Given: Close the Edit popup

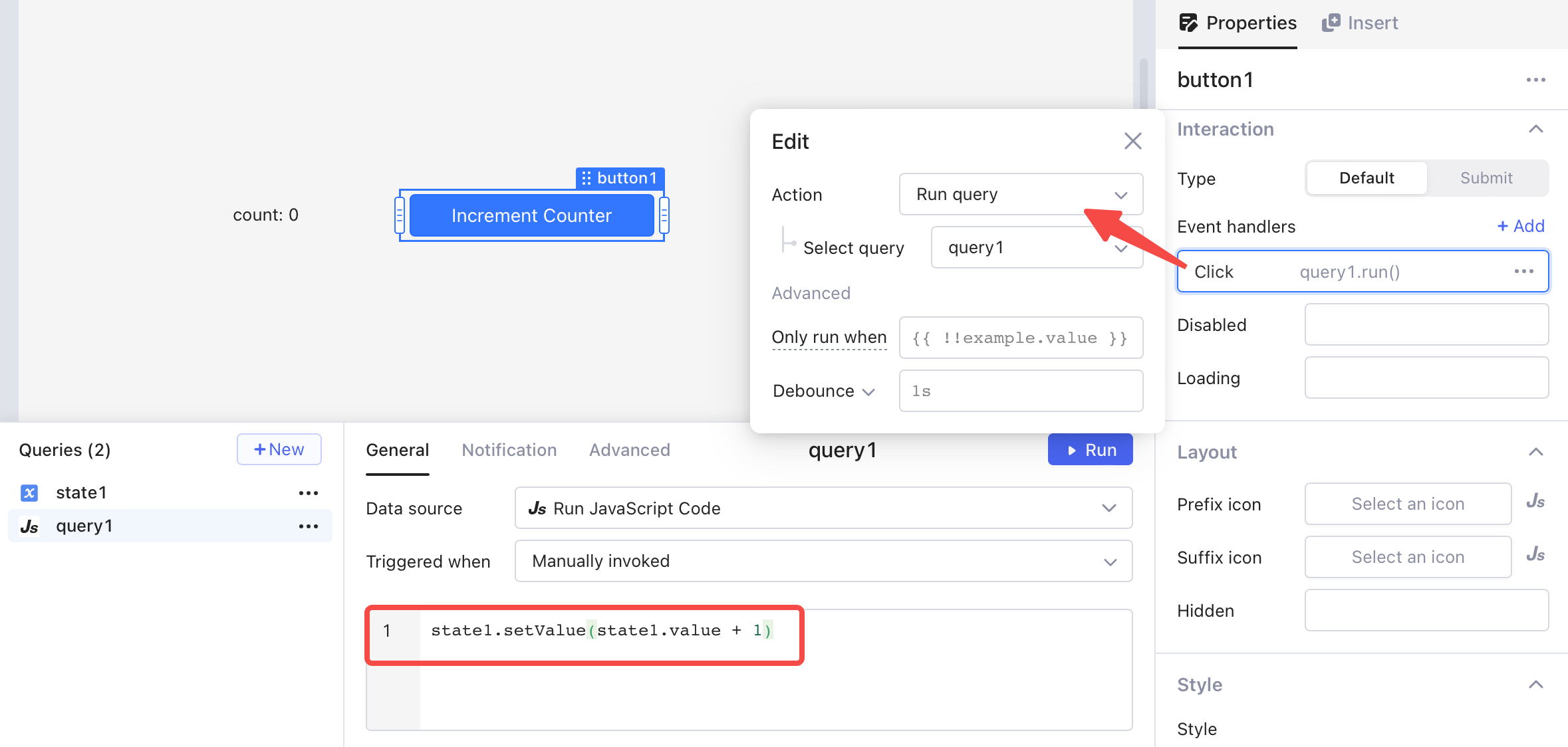Looking at the screenshot, I should tap(1132, 141).
